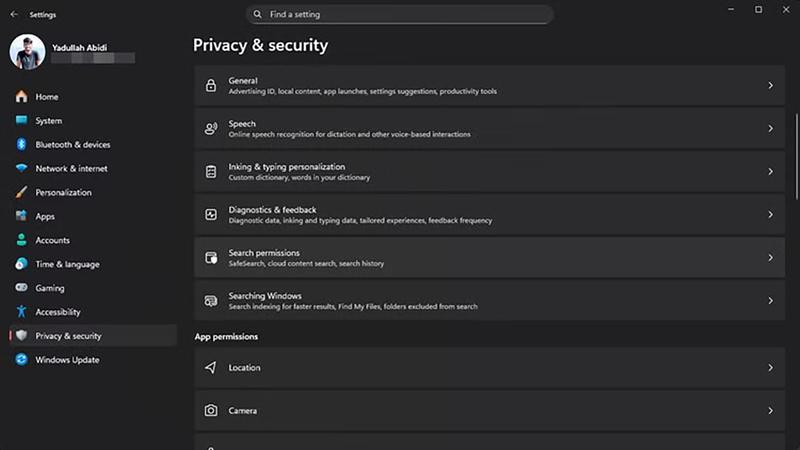
Task: Click the Network & internet Wi-Fi icon
Action: [21, 169]
